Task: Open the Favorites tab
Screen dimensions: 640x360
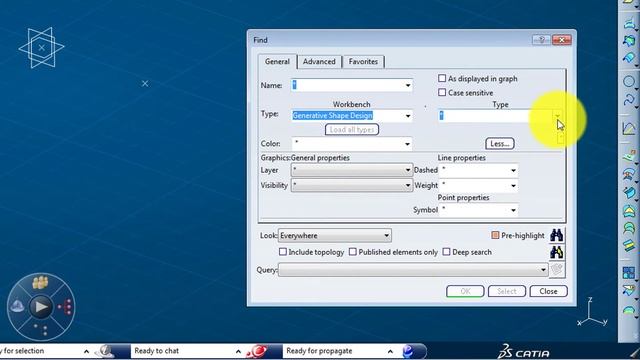Action: [363, 62]
